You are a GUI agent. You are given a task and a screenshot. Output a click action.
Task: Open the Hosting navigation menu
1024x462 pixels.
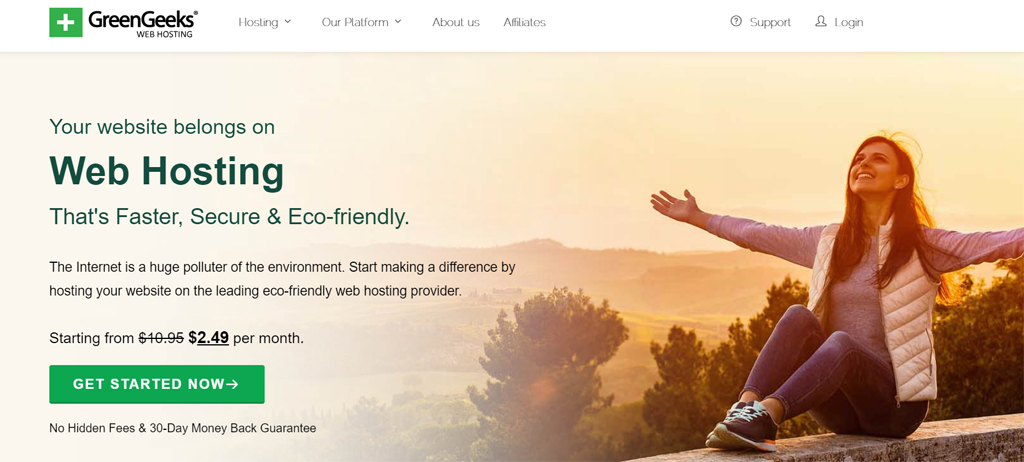[258, 22]
